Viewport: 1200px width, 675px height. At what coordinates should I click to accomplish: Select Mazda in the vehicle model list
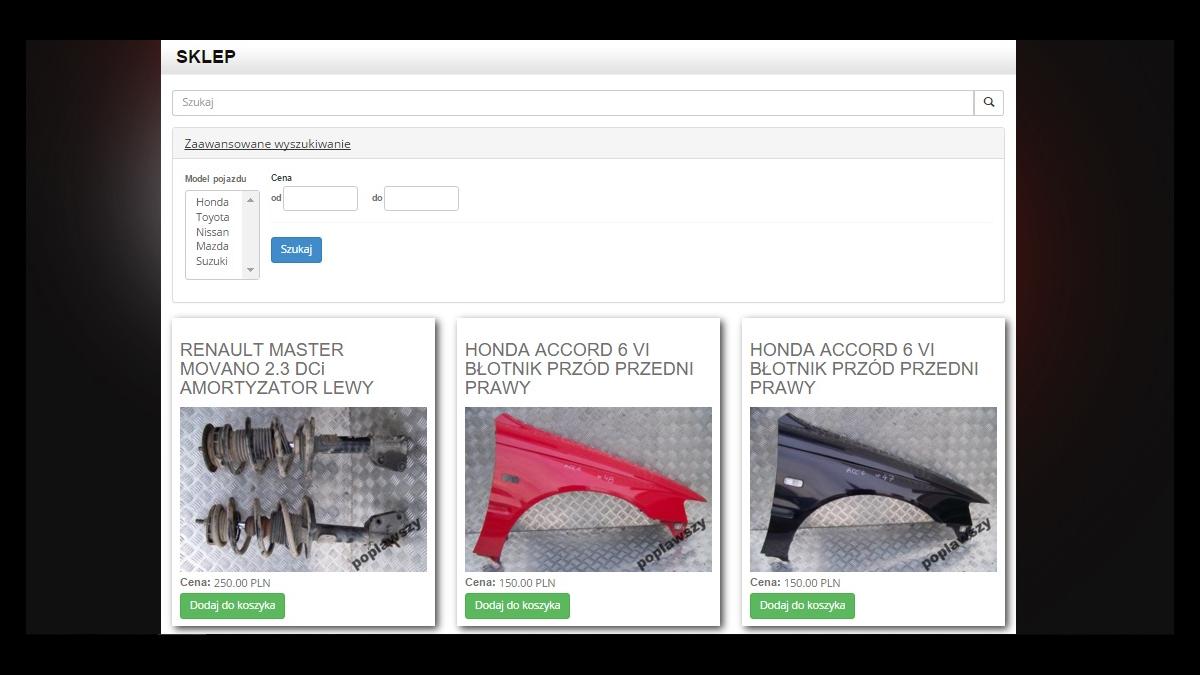pos(212,246)
